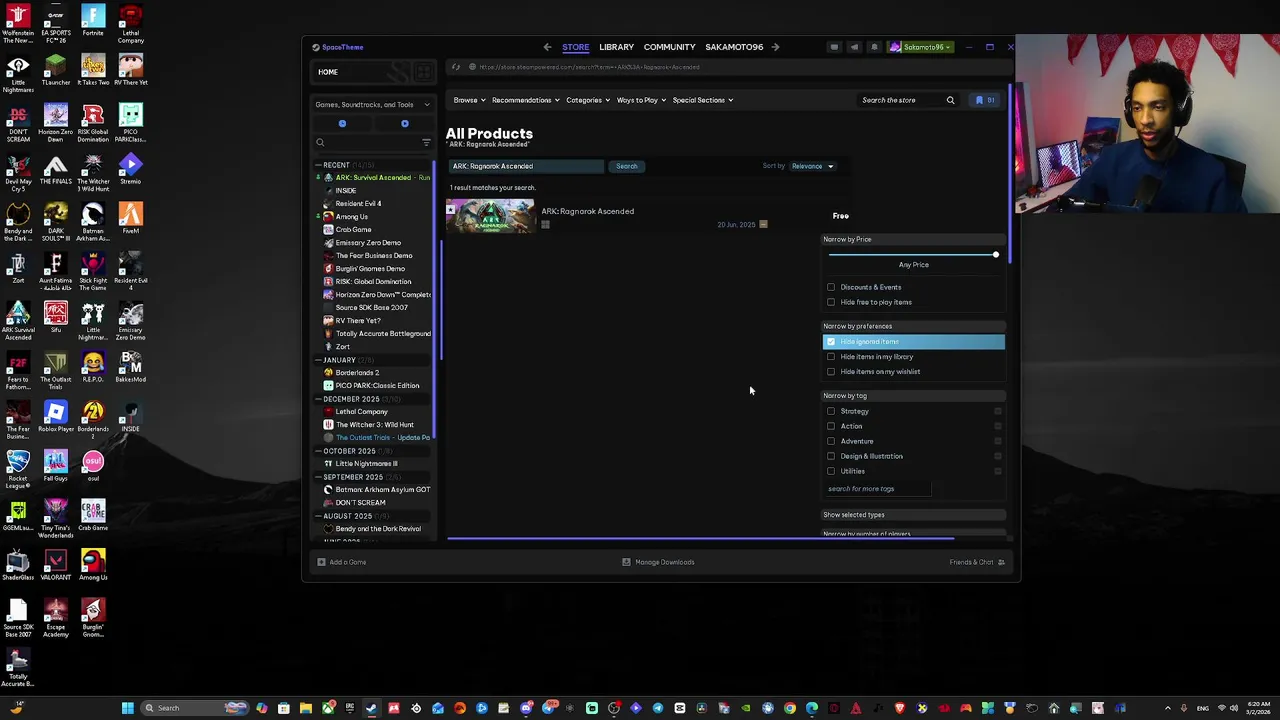
Task: Click HOME in the library sidebar
Action: pyautogui.click(x=328, y=72)
